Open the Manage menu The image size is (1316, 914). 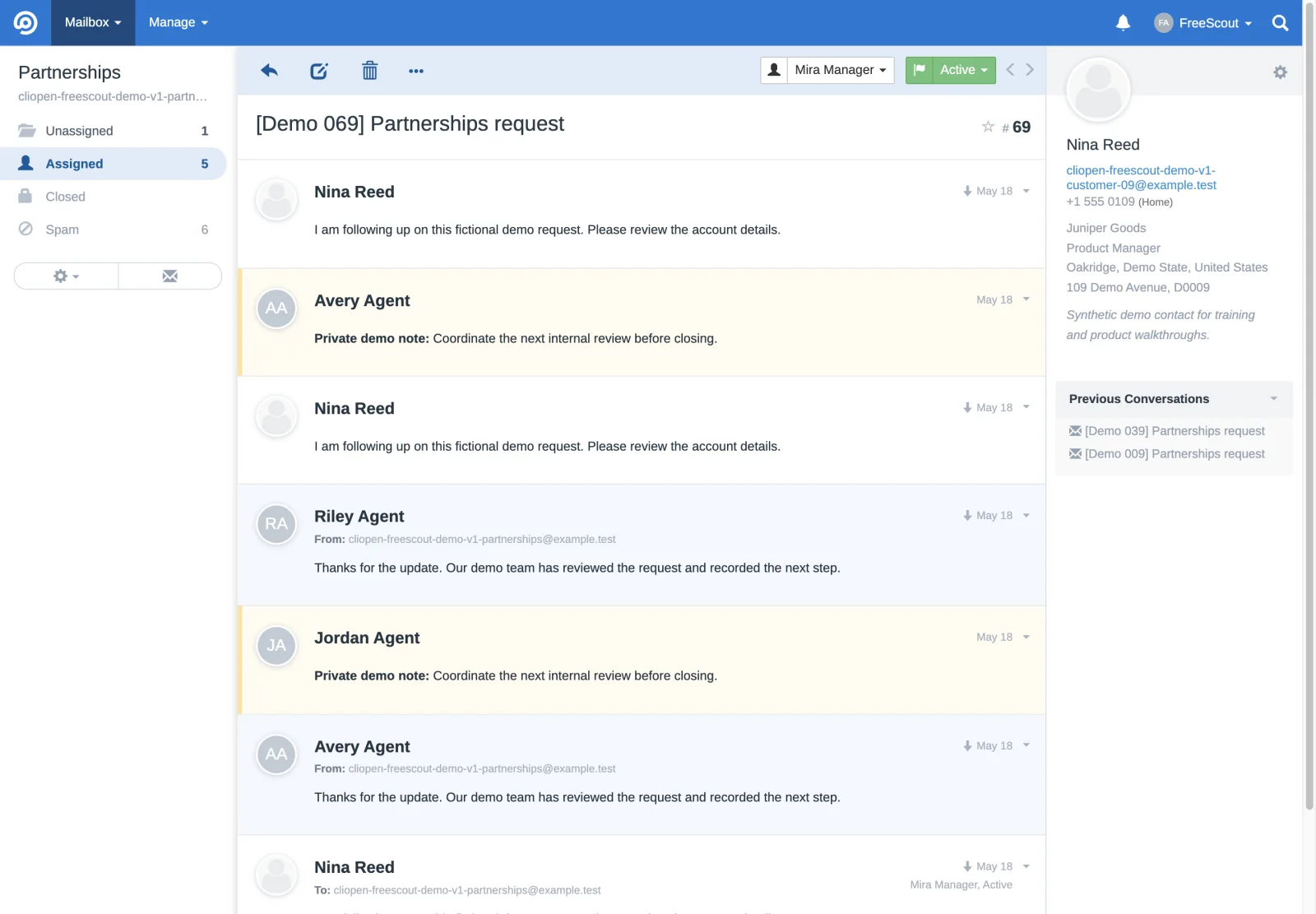pos(178,22)
